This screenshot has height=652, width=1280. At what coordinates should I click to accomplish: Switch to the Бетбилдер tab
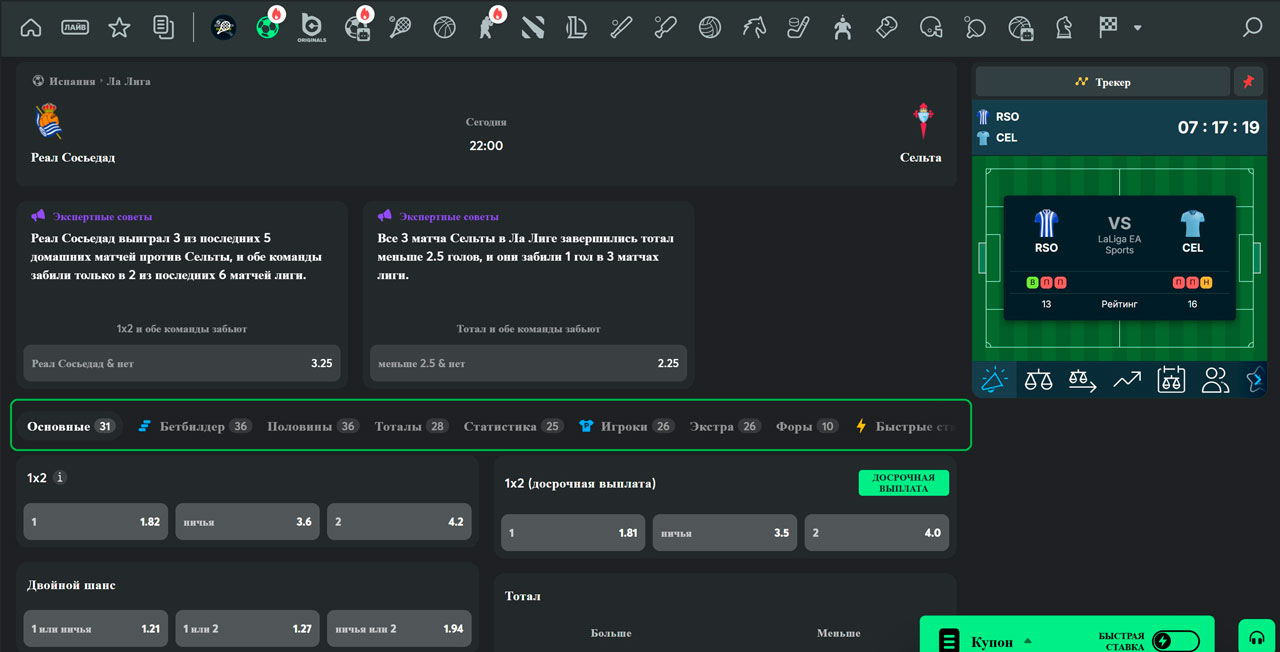pyautogui.click(x=194, y=426)
